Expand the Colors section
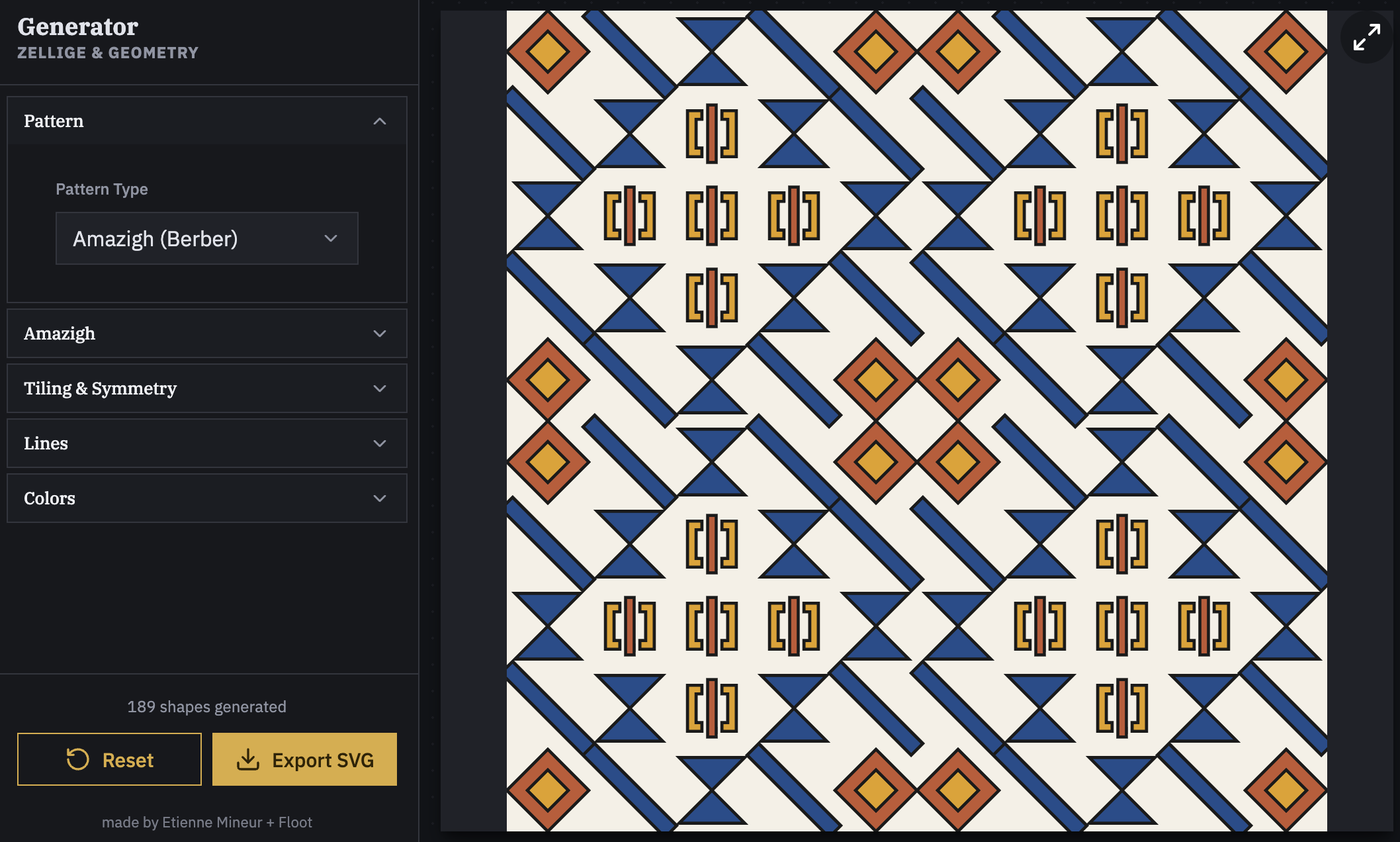The height and width of the screenshot is (842, 1400). coord(206,498)
